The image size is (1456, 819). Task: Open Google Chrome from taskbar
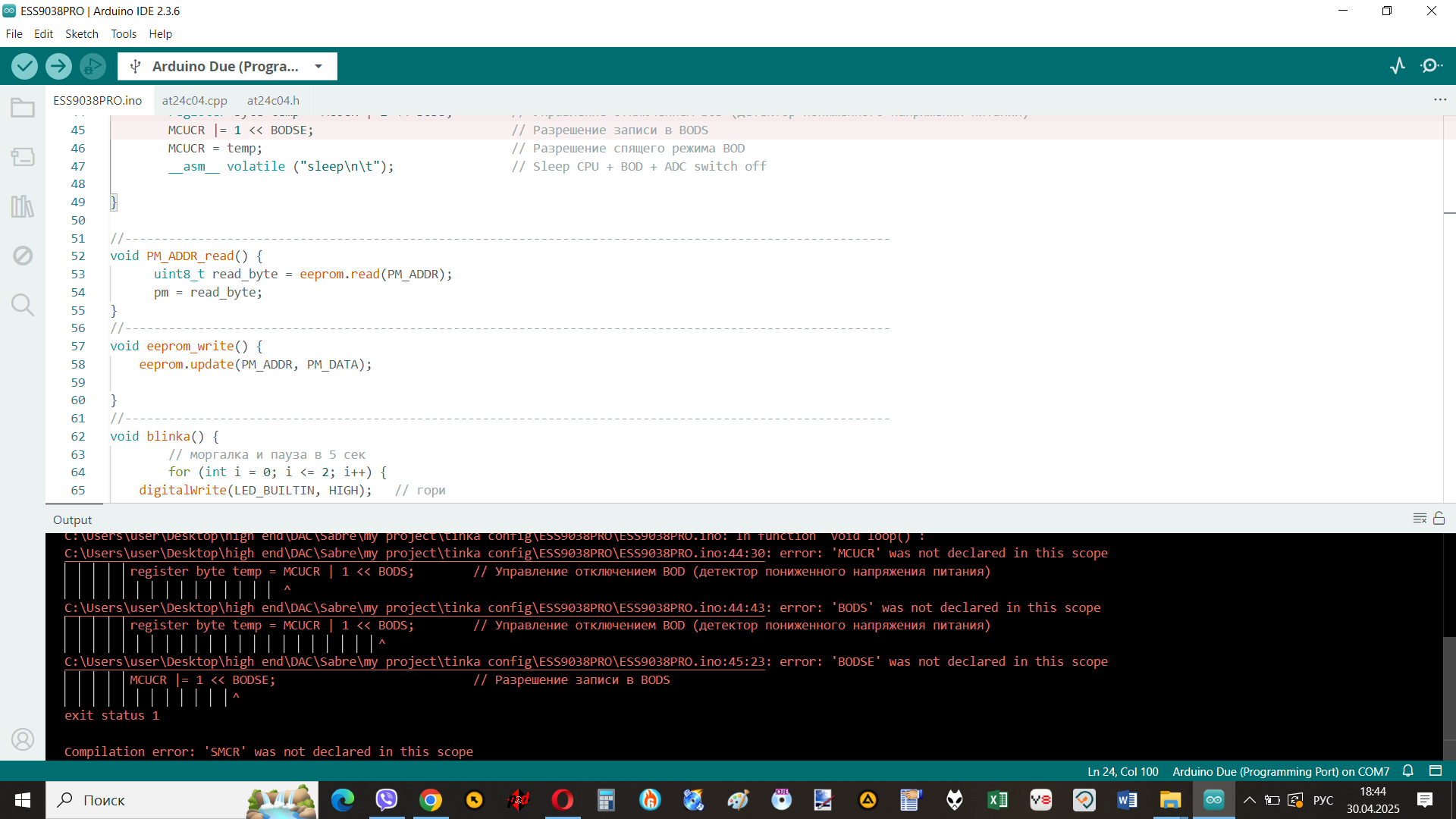point(431,800)
